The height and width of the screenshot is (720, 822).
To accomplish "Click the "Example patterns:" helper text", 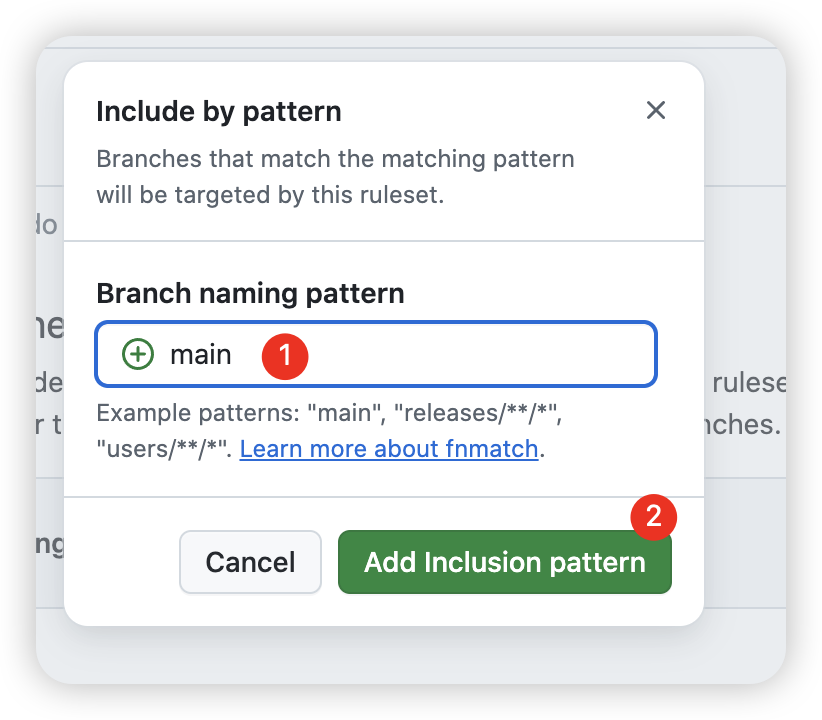I will (166, 414).
